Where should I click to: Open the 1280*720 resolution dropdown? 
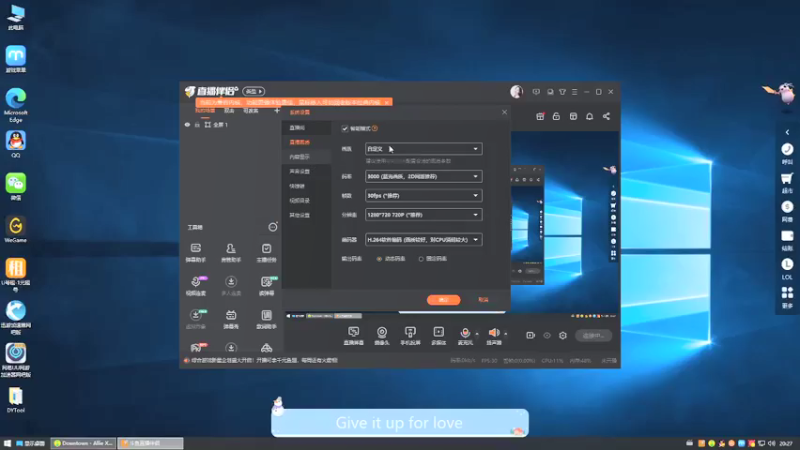point(423,215)
